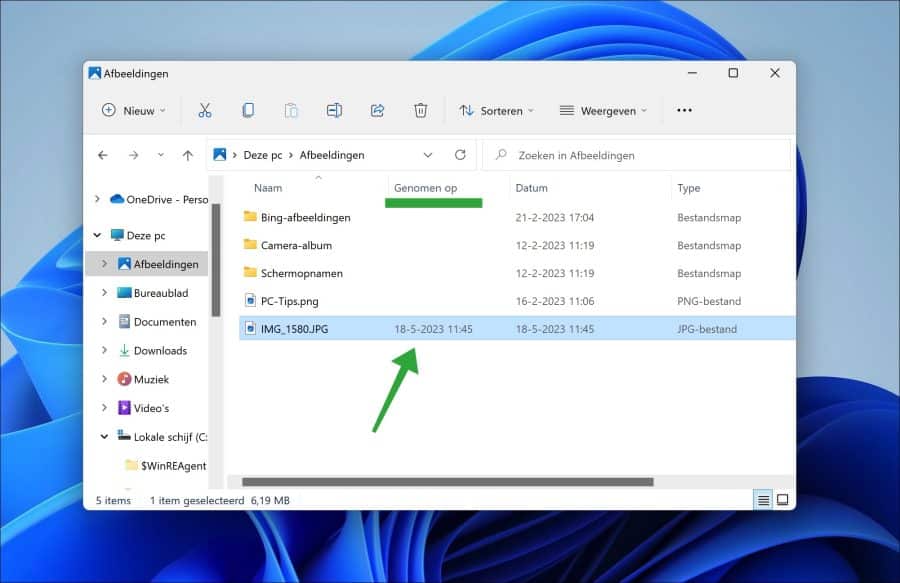This screenshot has height=583, width=900.
Task: Click the navigation pane vertical scrollbar
Action: pos(216,260)
